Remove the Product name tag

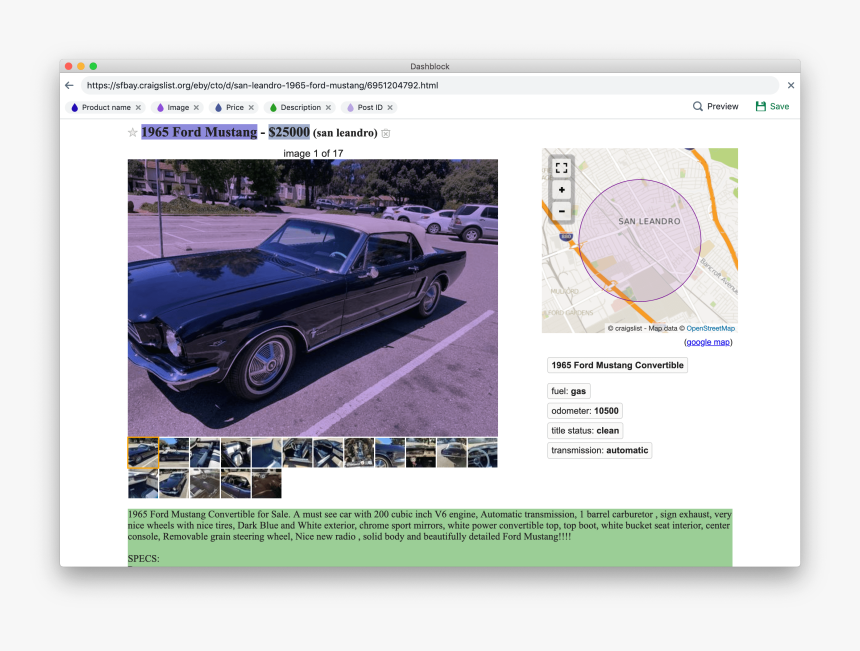138,107
